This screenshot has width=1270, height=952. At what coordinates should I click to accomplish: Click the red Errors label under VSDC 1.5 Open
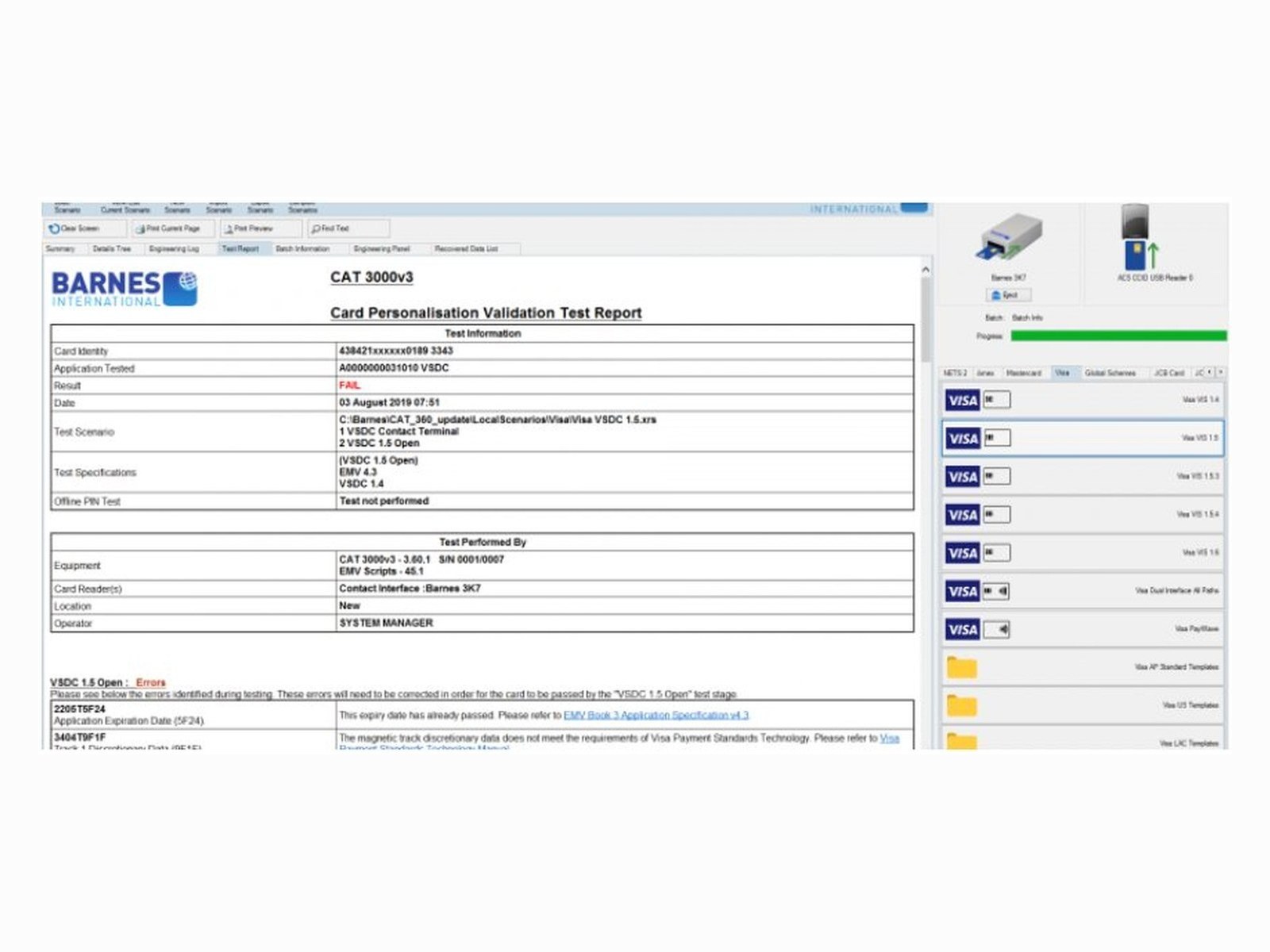click(x=151, y=682)
